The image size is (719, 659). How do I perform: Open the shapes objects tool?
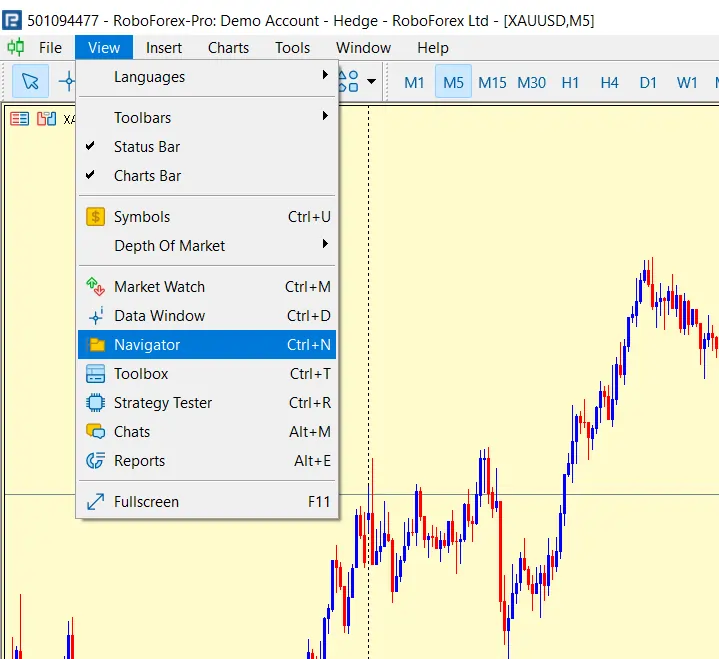coord(348,82)
